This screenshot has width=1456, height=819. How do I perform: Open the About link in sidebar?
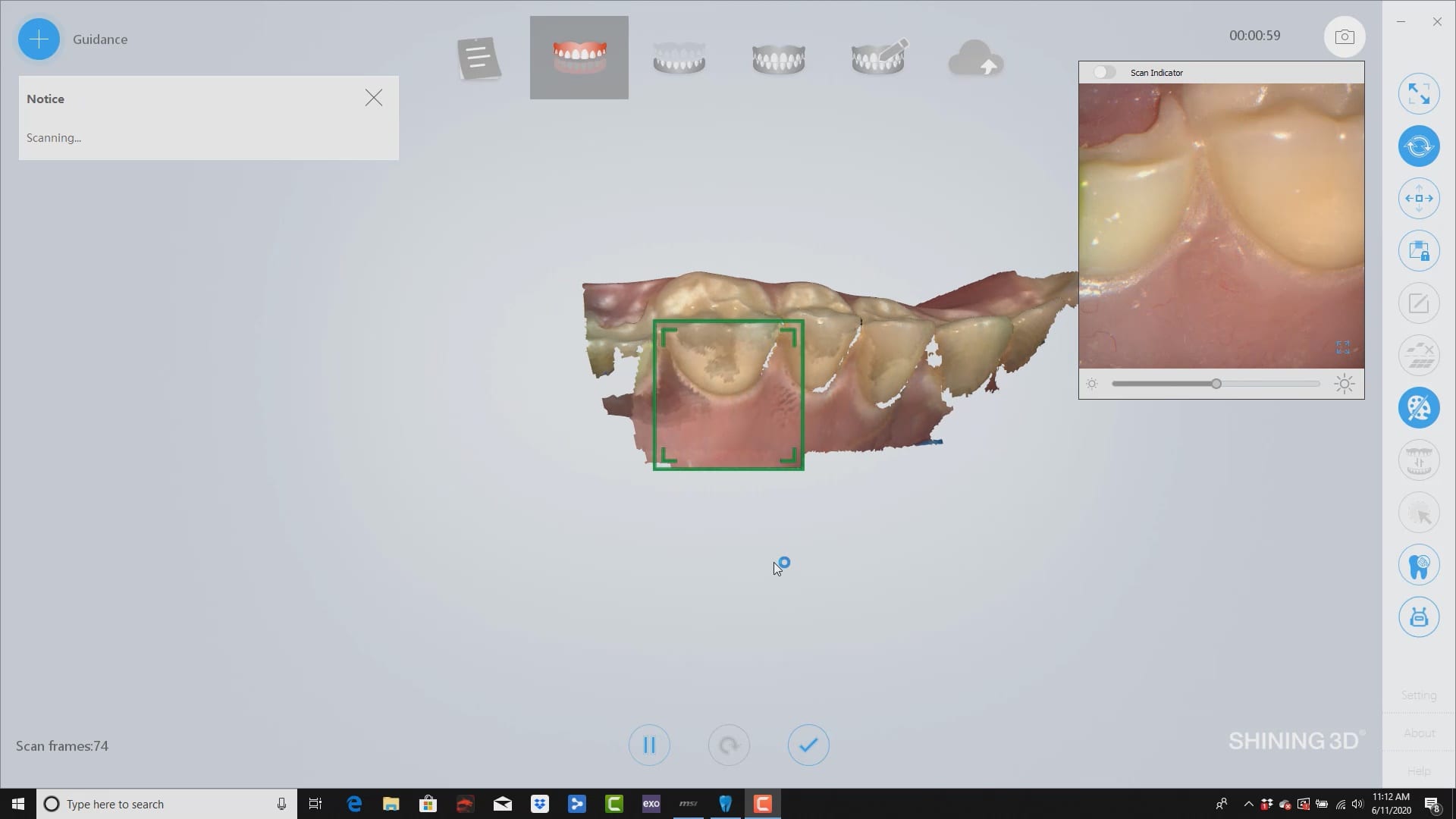pos(1418,733)
